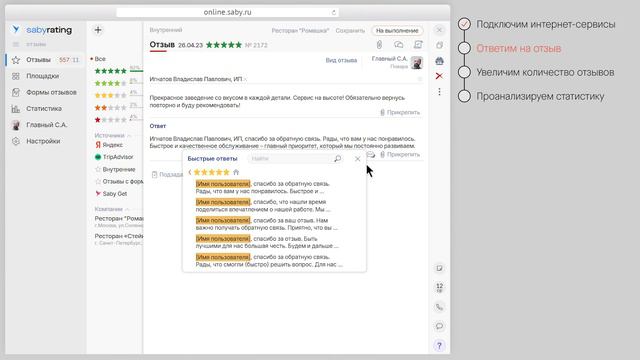This screenshot has height=360, width=640.
Task: Click the edit document icon in review header
Action: [x=418, y=45]
